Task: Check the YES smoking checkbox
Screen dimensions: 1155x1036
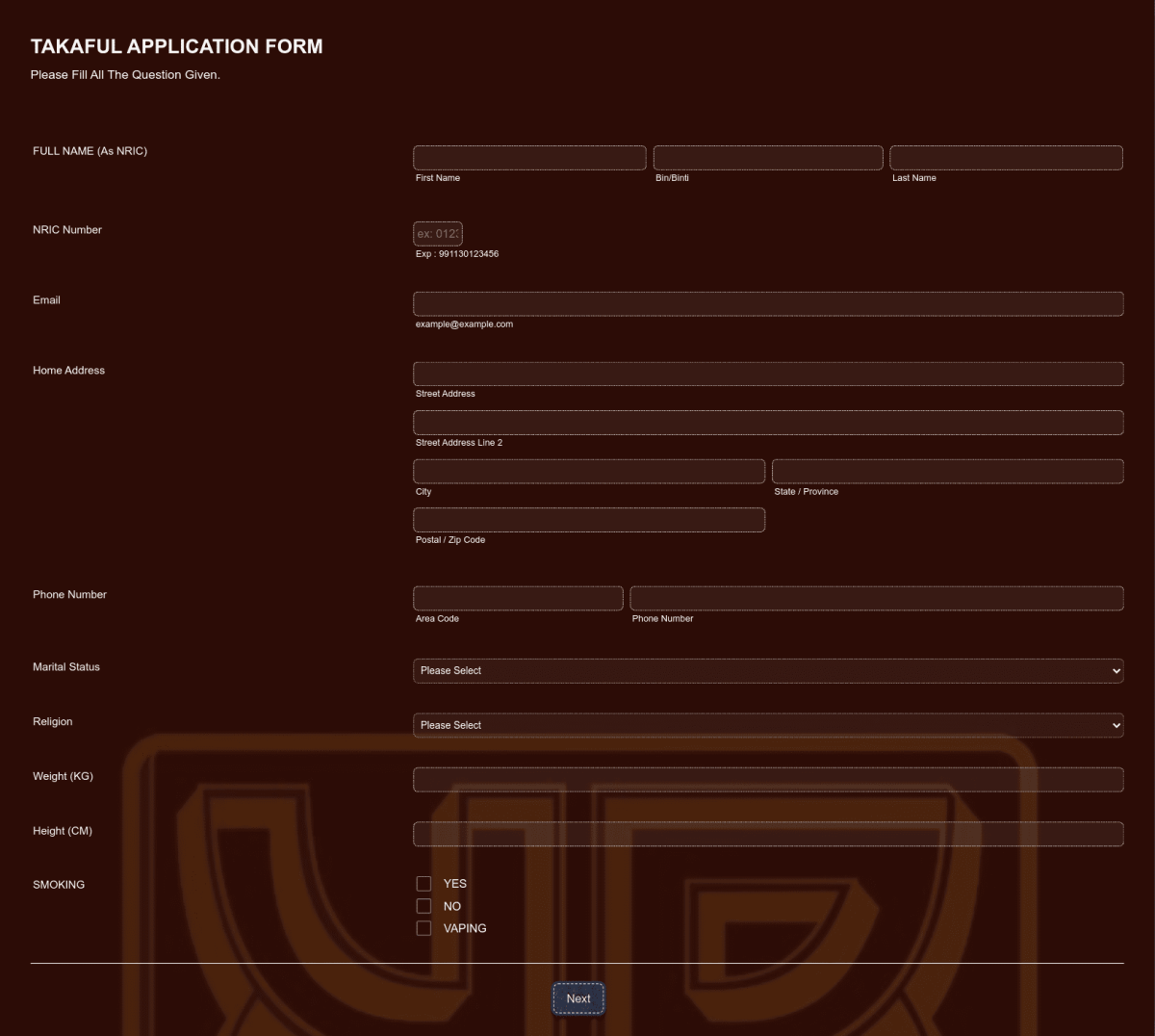Action: point(423,883)
